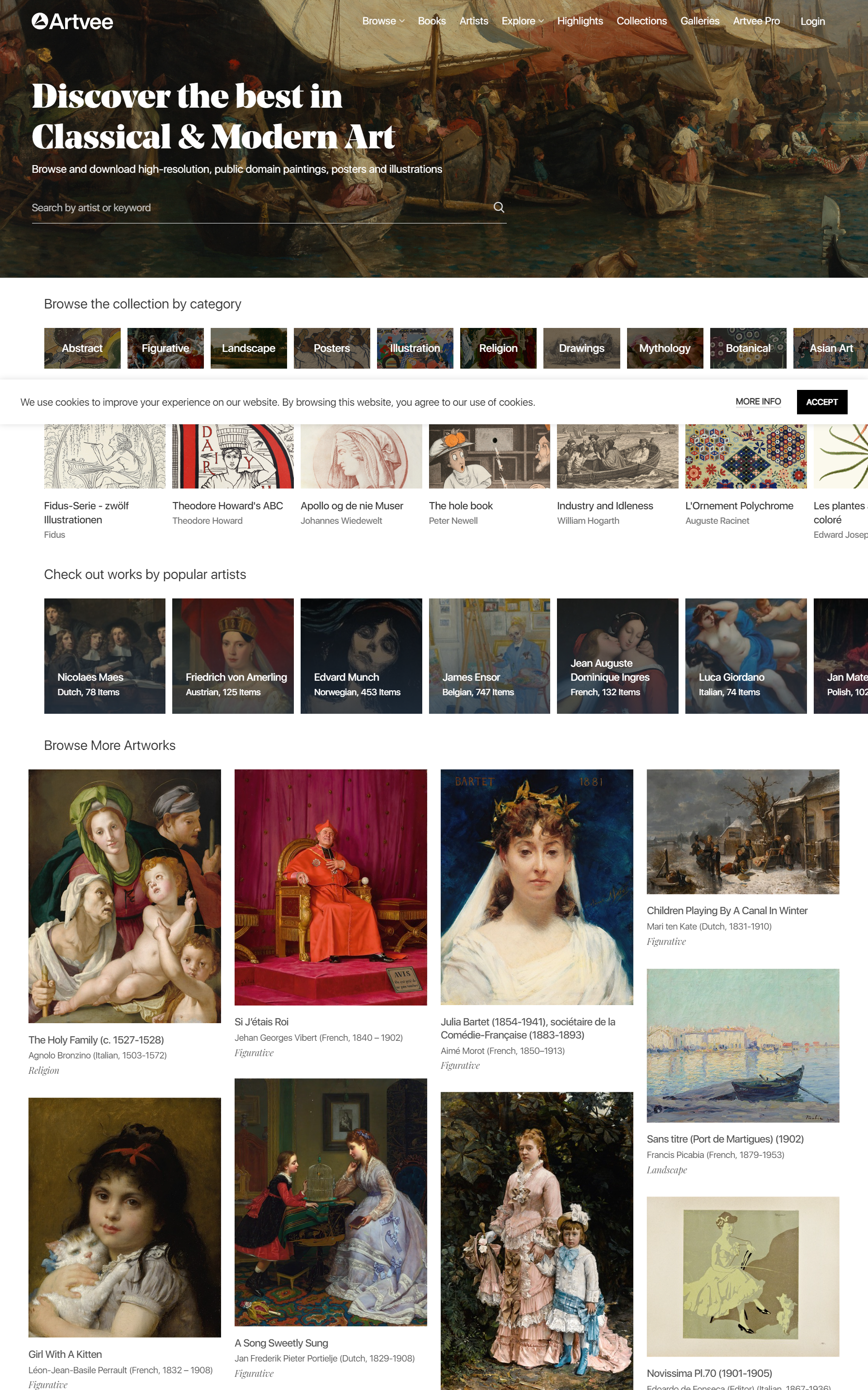
Task: Open the Julia Bartet portrait image
Action: tap(537, 887)
